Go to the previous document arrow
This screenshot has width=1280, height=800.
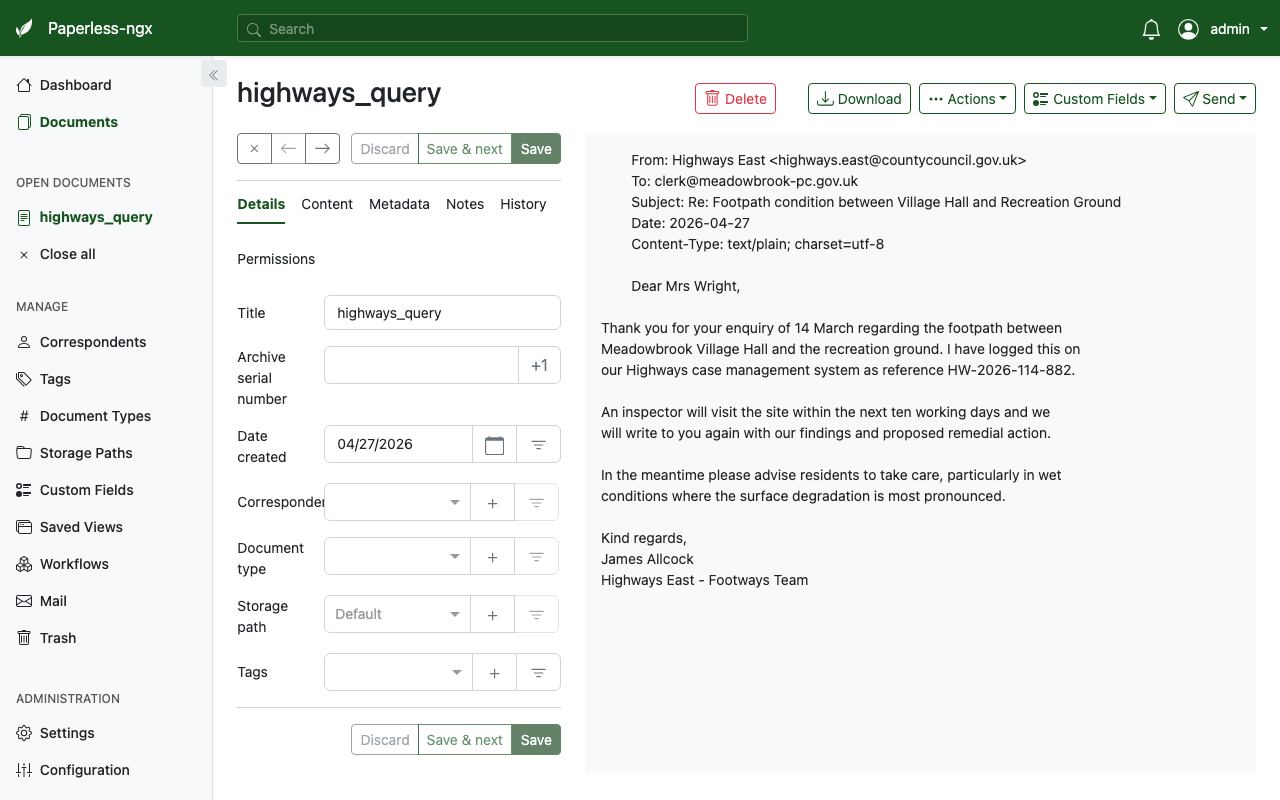pyautogui.click(x=288, y=149)
